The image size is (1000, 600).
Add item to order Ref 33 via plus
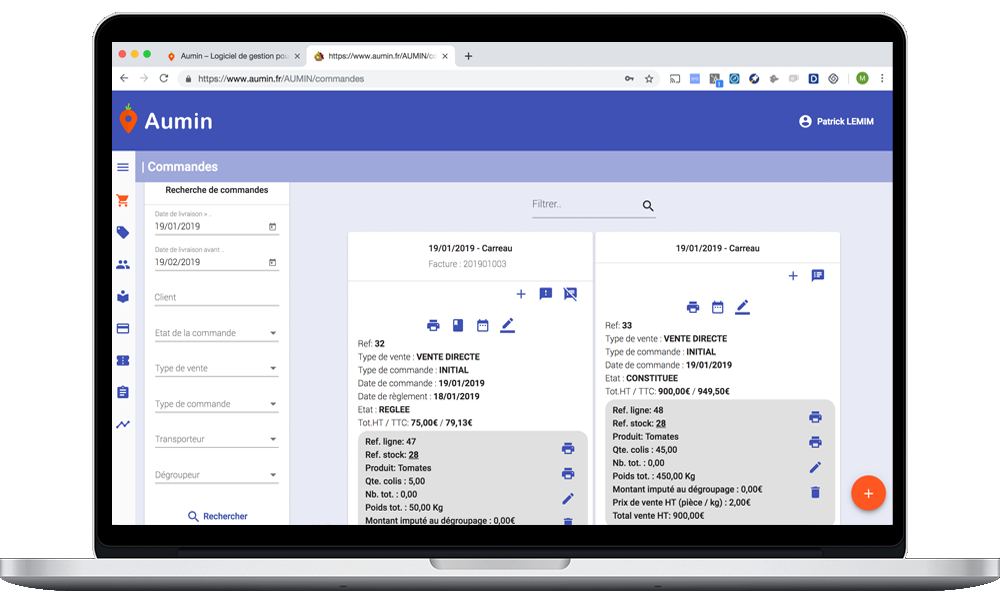pos(793,275)
